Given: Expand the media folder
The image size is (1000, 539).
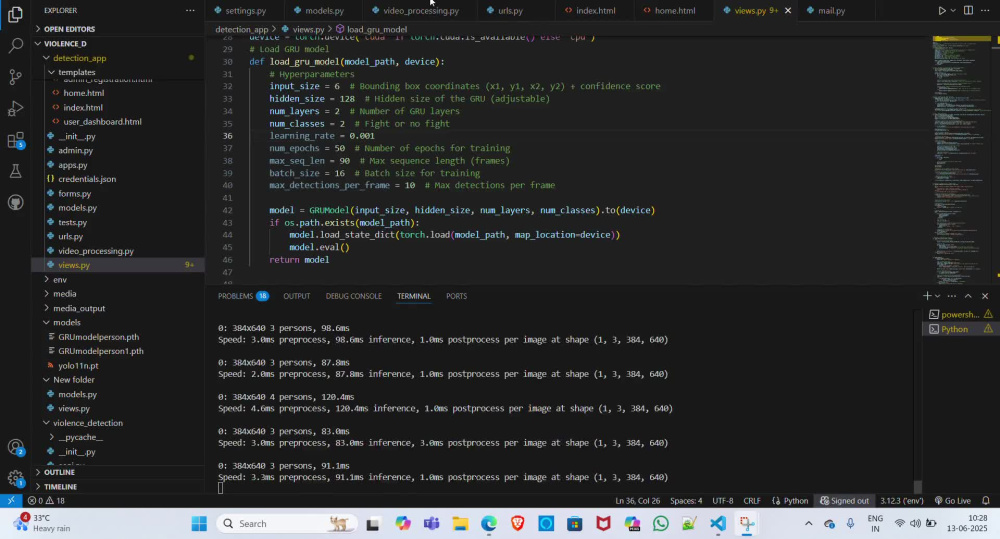Looking at the screenshot, I should tap(64, 293).
